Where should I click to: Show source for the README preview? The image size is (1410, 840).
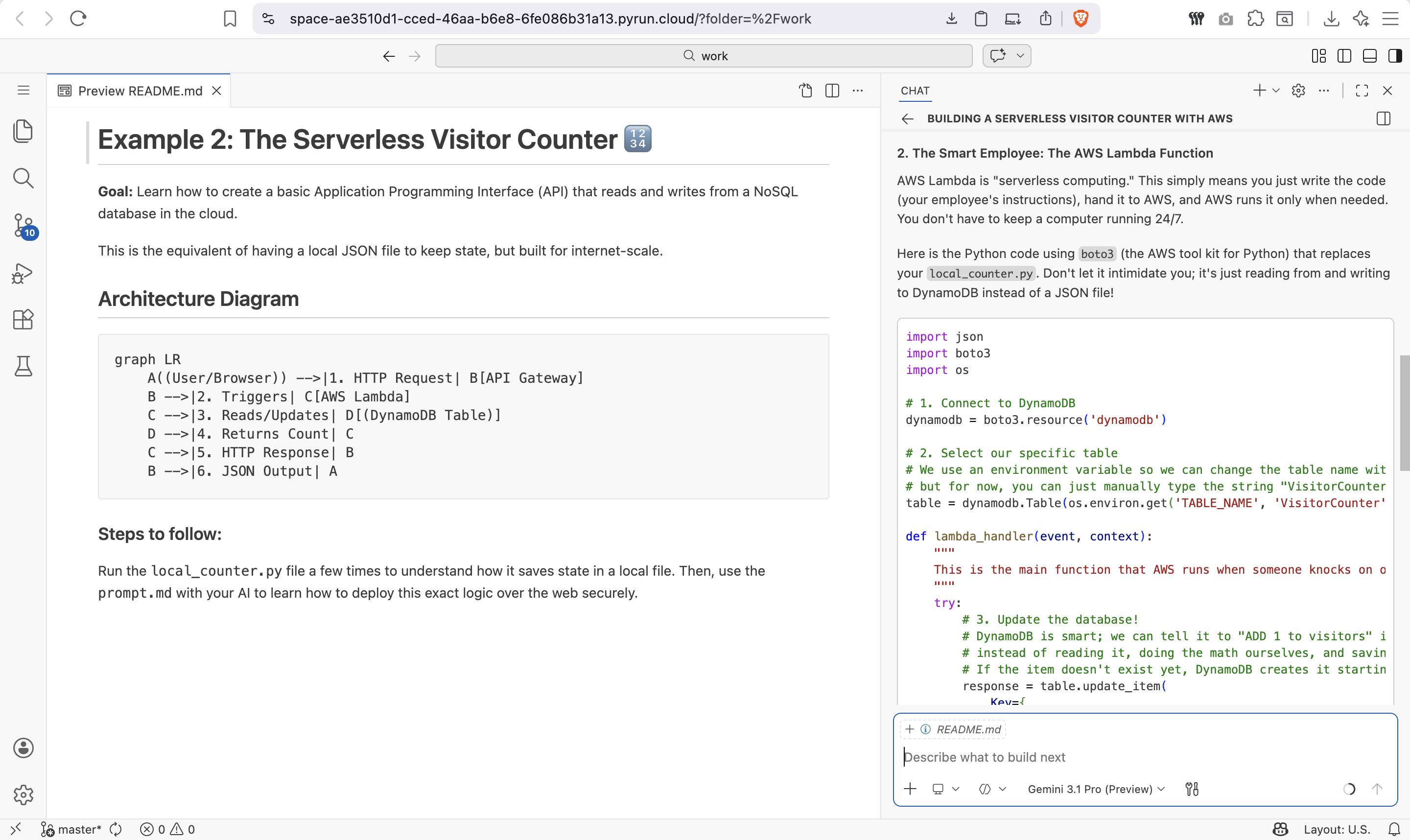pos(805,91)
